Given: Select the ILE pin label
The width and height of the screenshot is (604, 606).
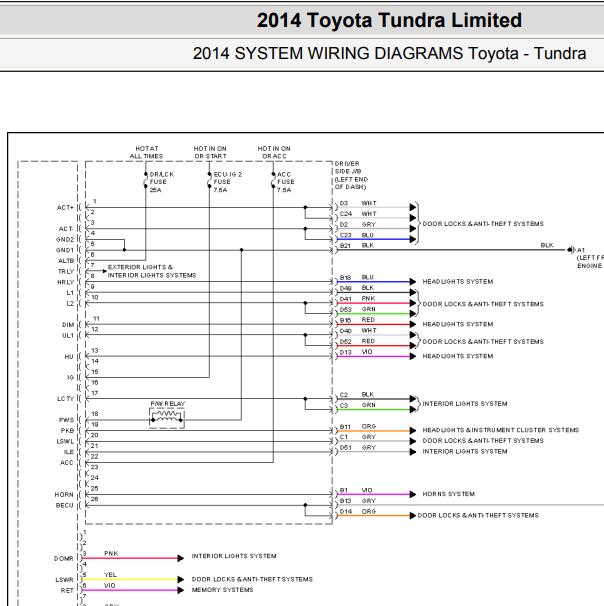Looking at the screenshot, I should (x=69, y=452).
